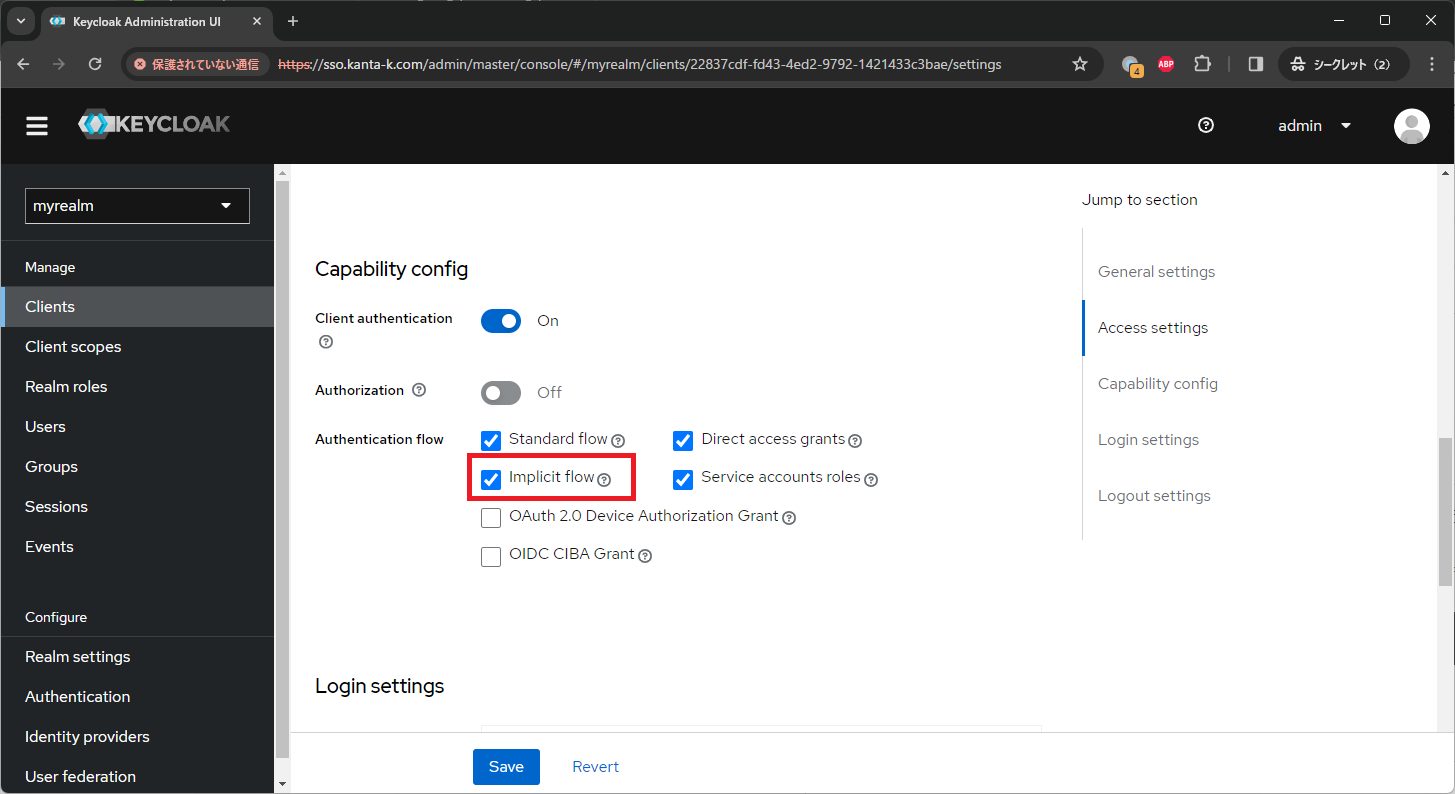Open the hamburger navigation menu
This screenshot has height=794, width=1455.
[37, 126]
